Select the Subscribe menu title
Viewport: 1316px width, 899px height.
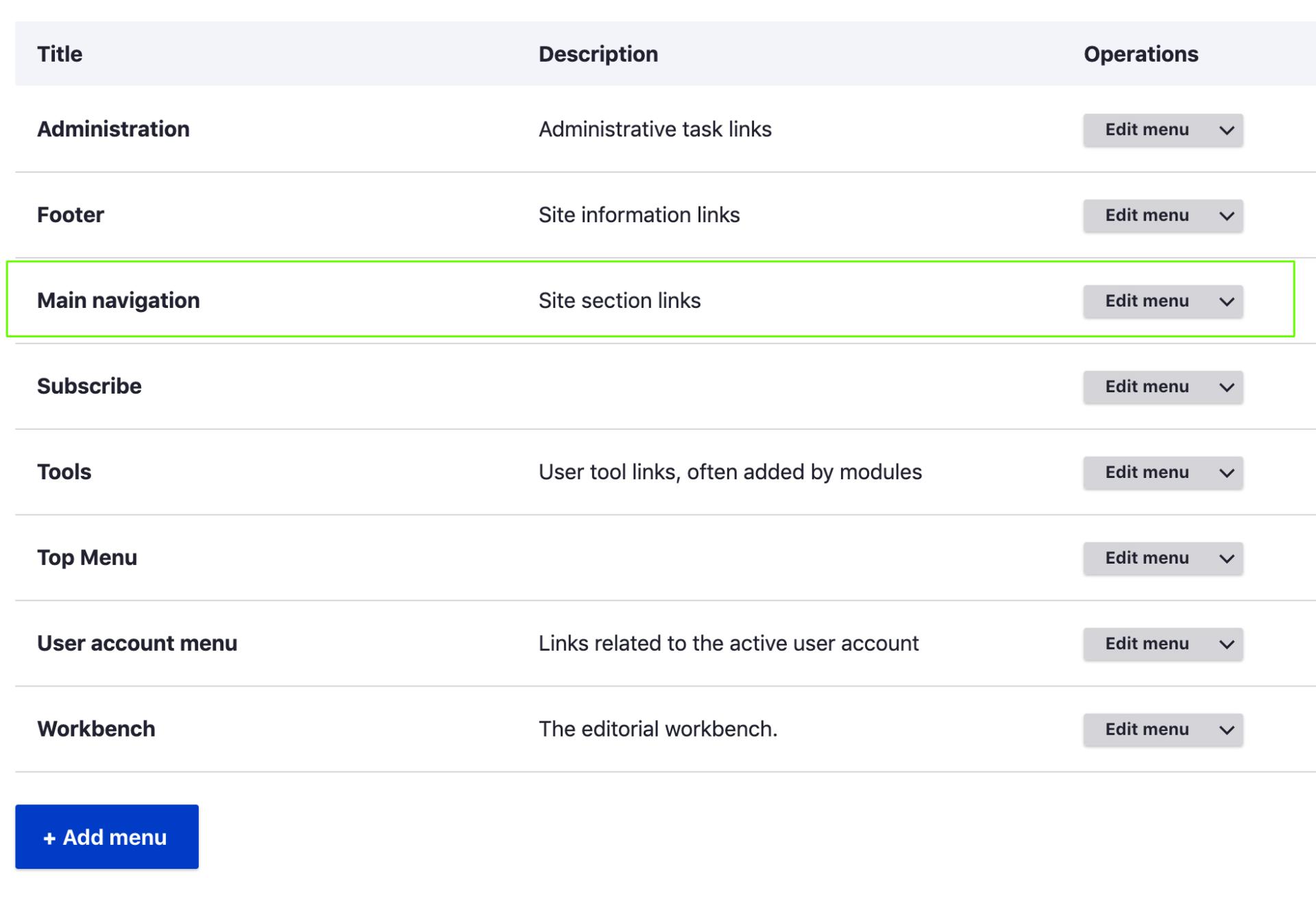(x=89, y=386)
